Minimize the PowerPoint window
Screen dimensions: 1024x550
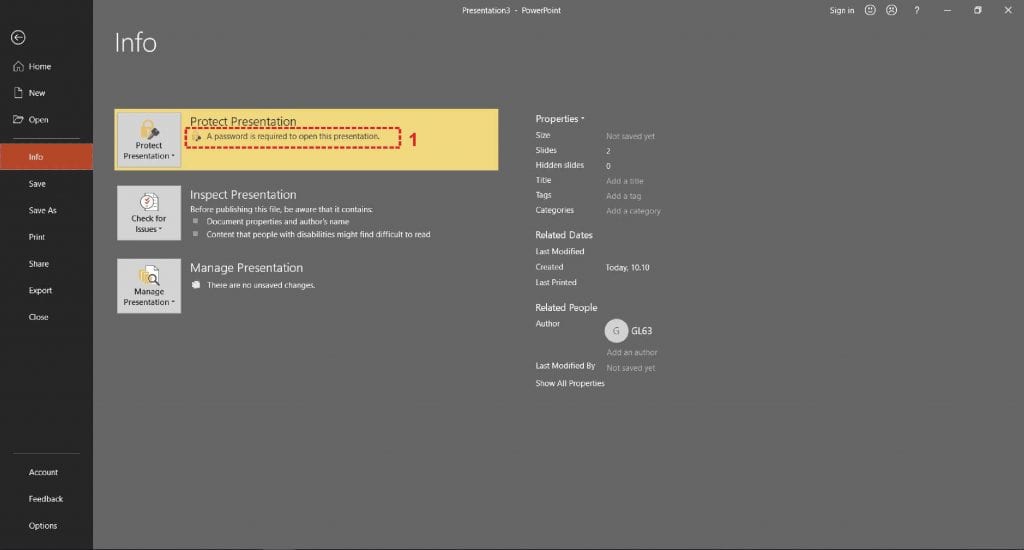click(x=947, y=10)
